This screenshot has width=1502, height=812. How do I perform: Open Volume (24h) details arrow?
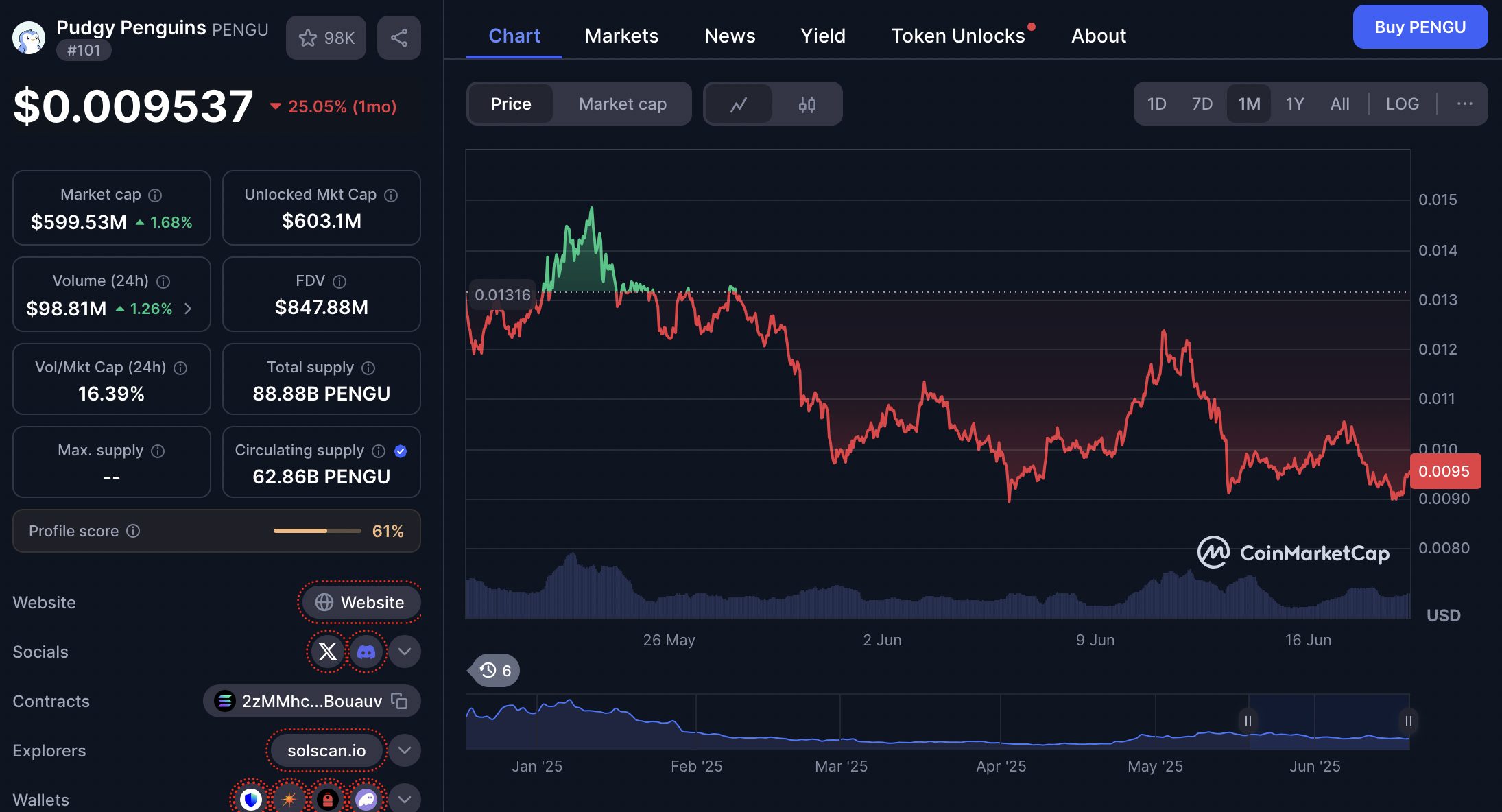click(188, 309)
